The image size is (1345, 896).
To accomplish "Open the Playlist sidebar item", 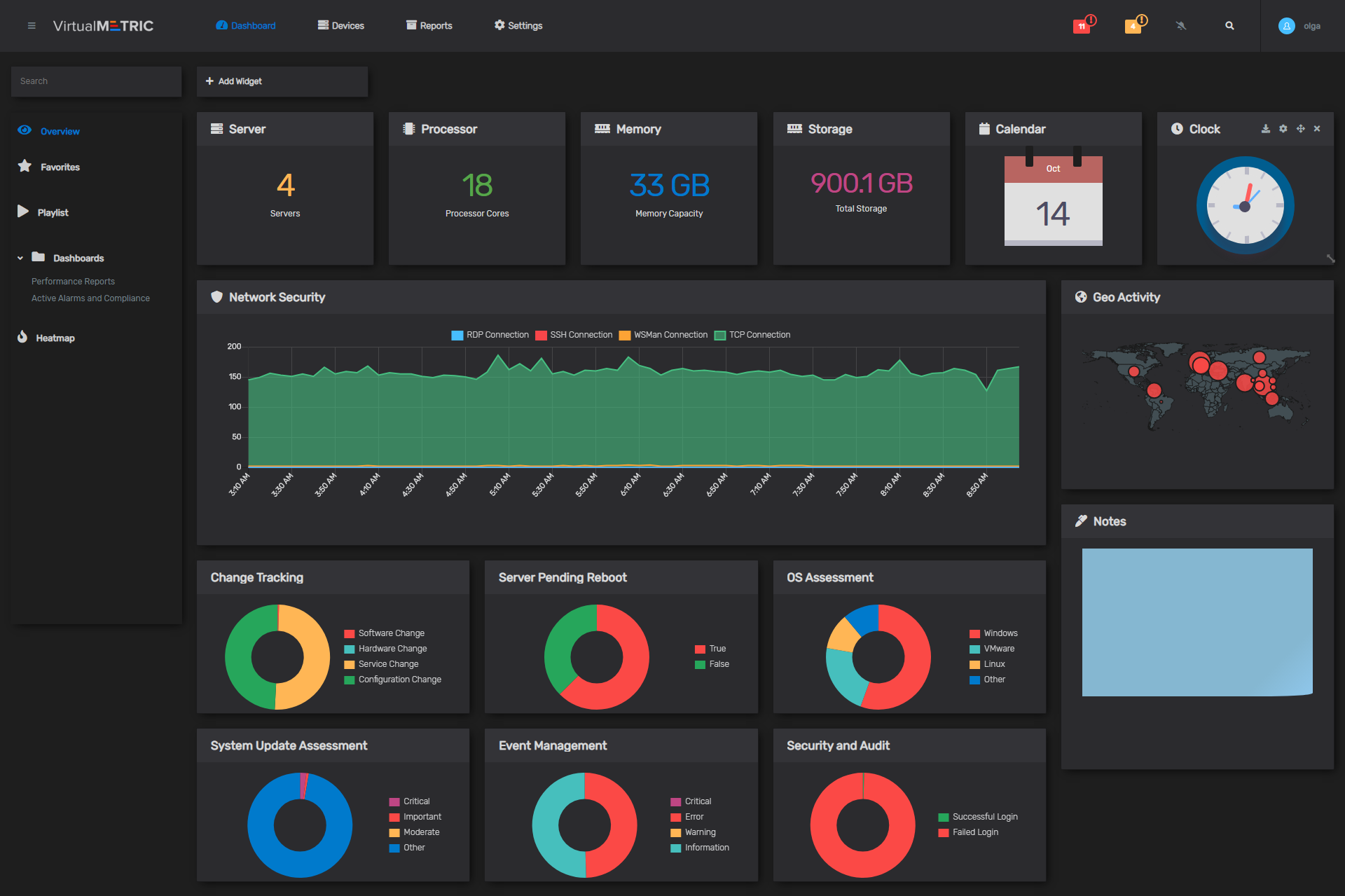I will (53, 212).
